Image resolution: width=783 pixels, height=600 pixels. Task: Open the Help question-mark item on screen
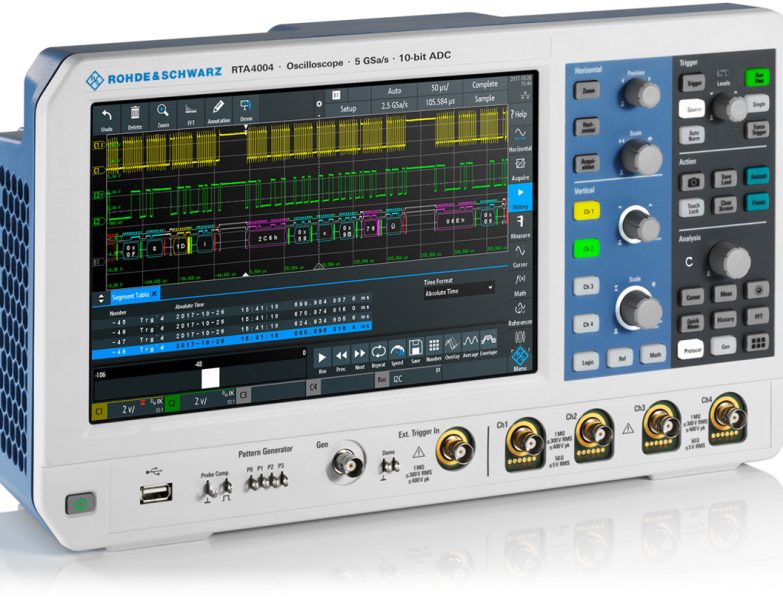pos(519,115)
